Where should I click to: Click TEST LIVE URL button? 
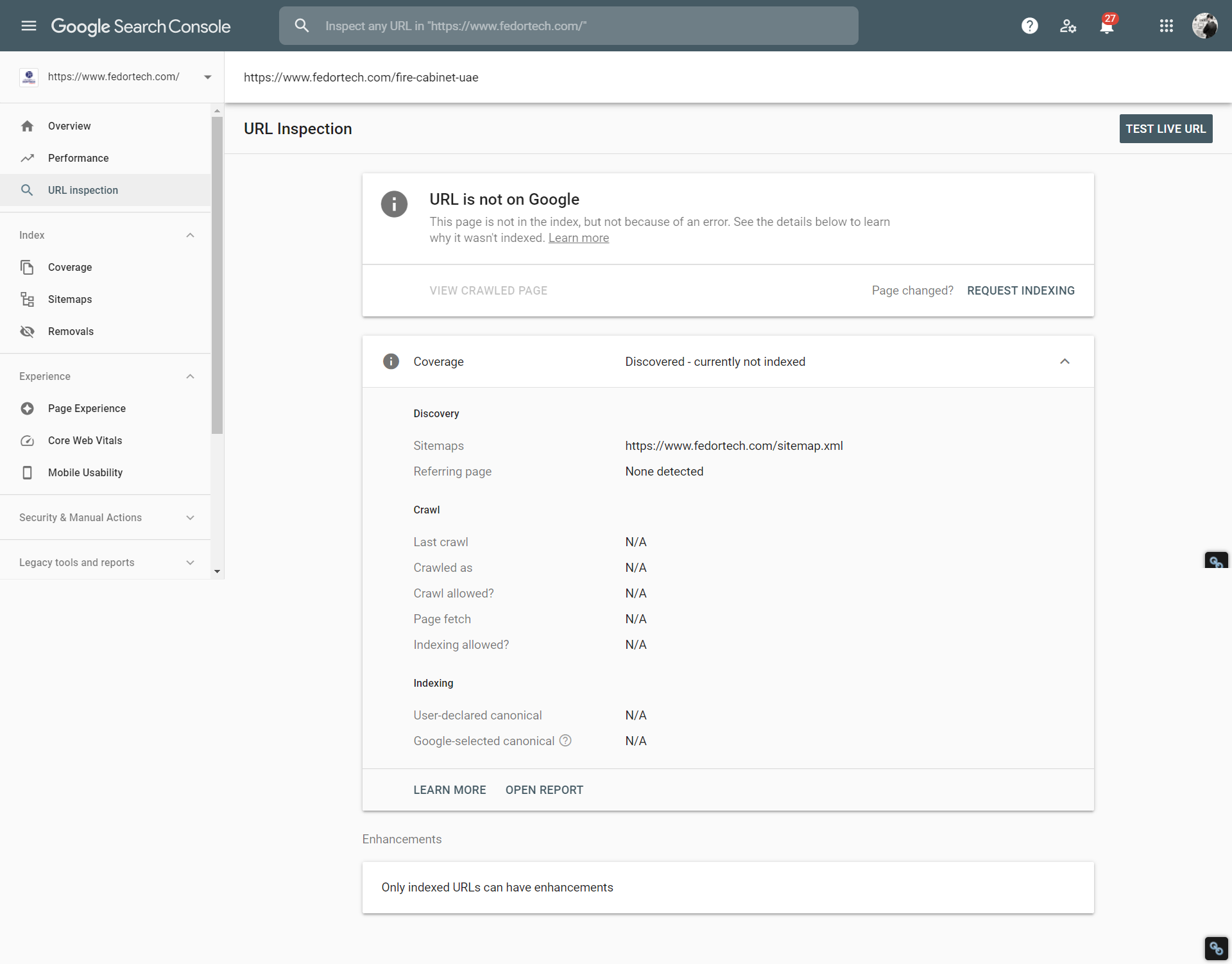coord(1165,128)
